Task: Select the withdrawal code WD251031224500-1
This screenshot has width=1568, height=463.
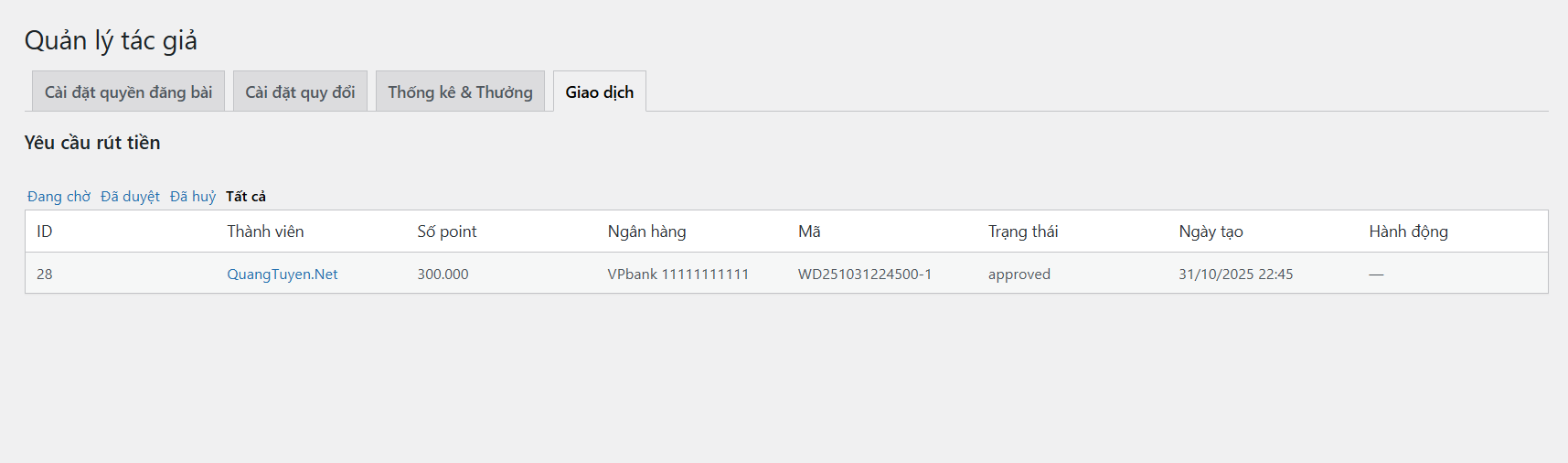Action: [865, 275]
